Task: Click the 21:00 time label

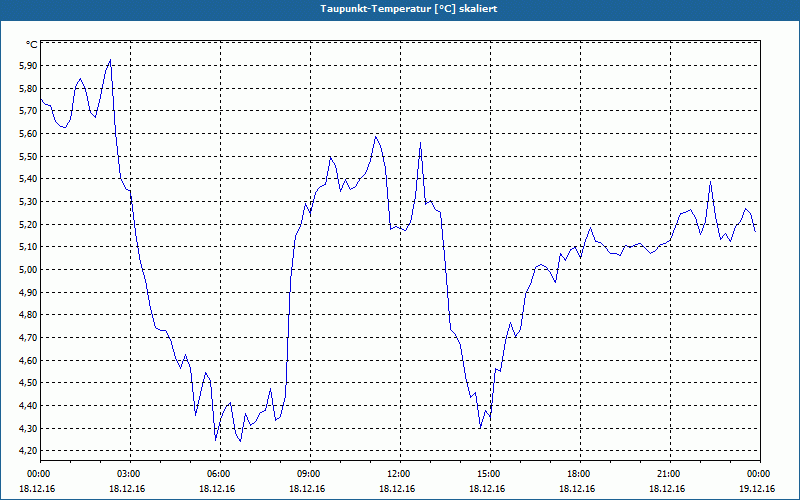Action: (x=667, y=474)
